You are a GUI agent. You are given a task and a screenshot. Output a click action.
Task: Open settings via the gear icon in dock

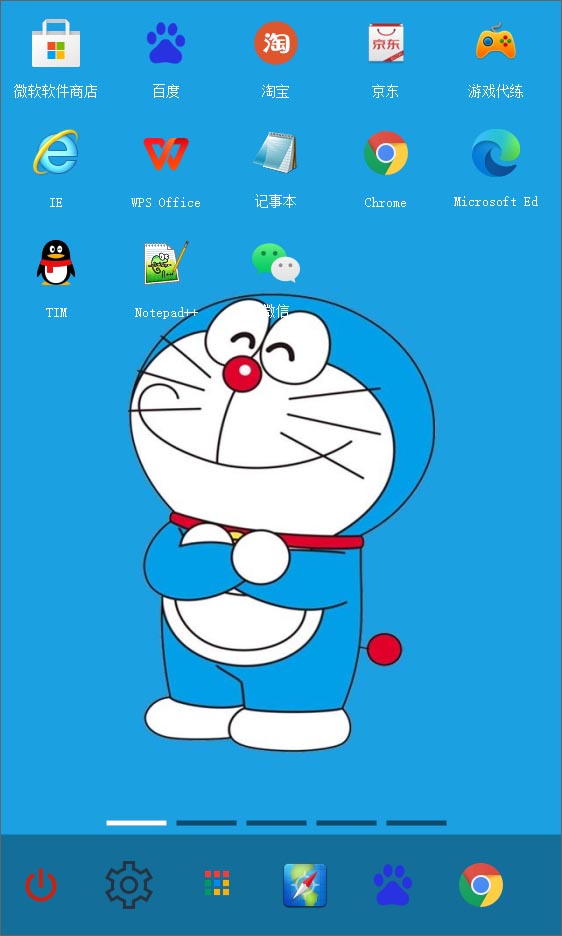coord(129,885)
